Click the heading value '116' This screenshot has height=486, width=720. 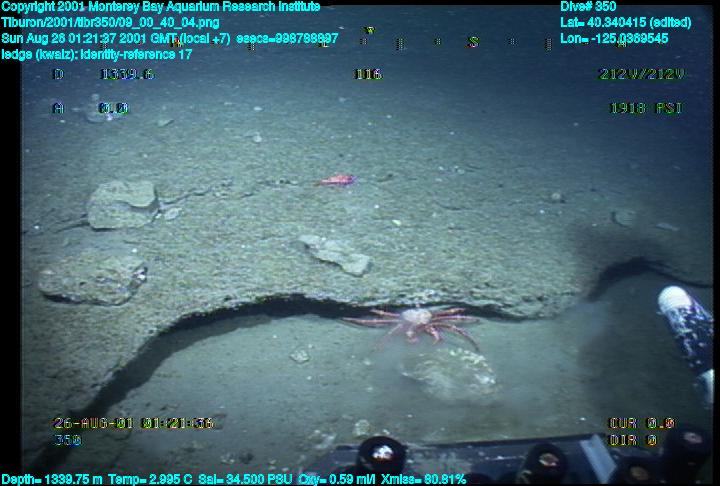tap(368, 74)
